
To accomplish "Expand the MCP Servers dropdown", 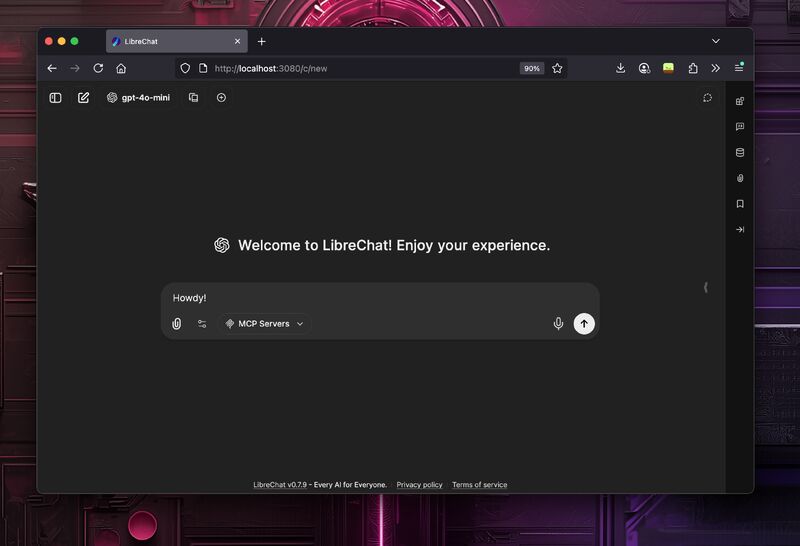I will coord(264,324).
